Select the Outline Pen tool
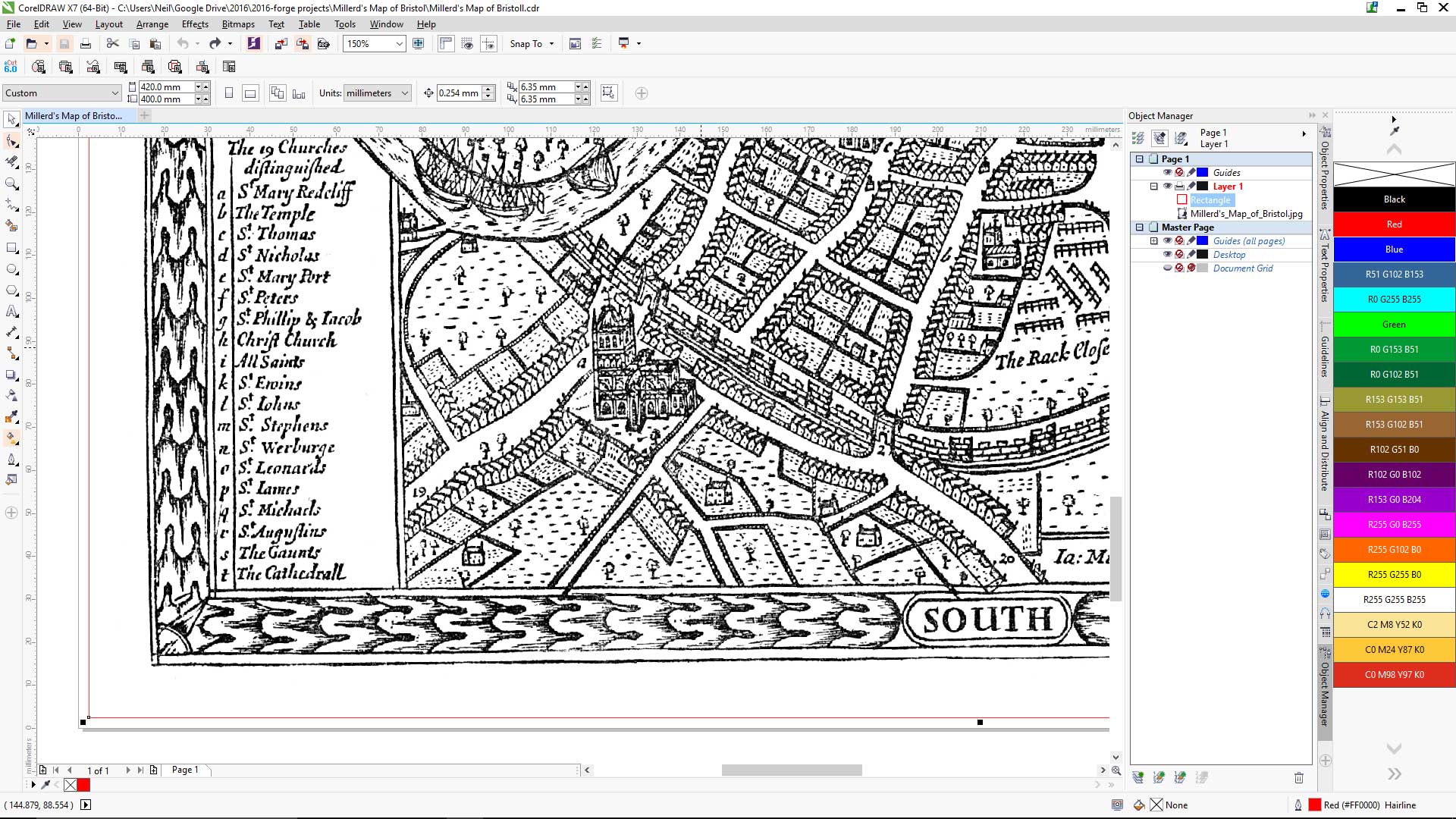This screenshot has width=1456, height=819. 11,460
